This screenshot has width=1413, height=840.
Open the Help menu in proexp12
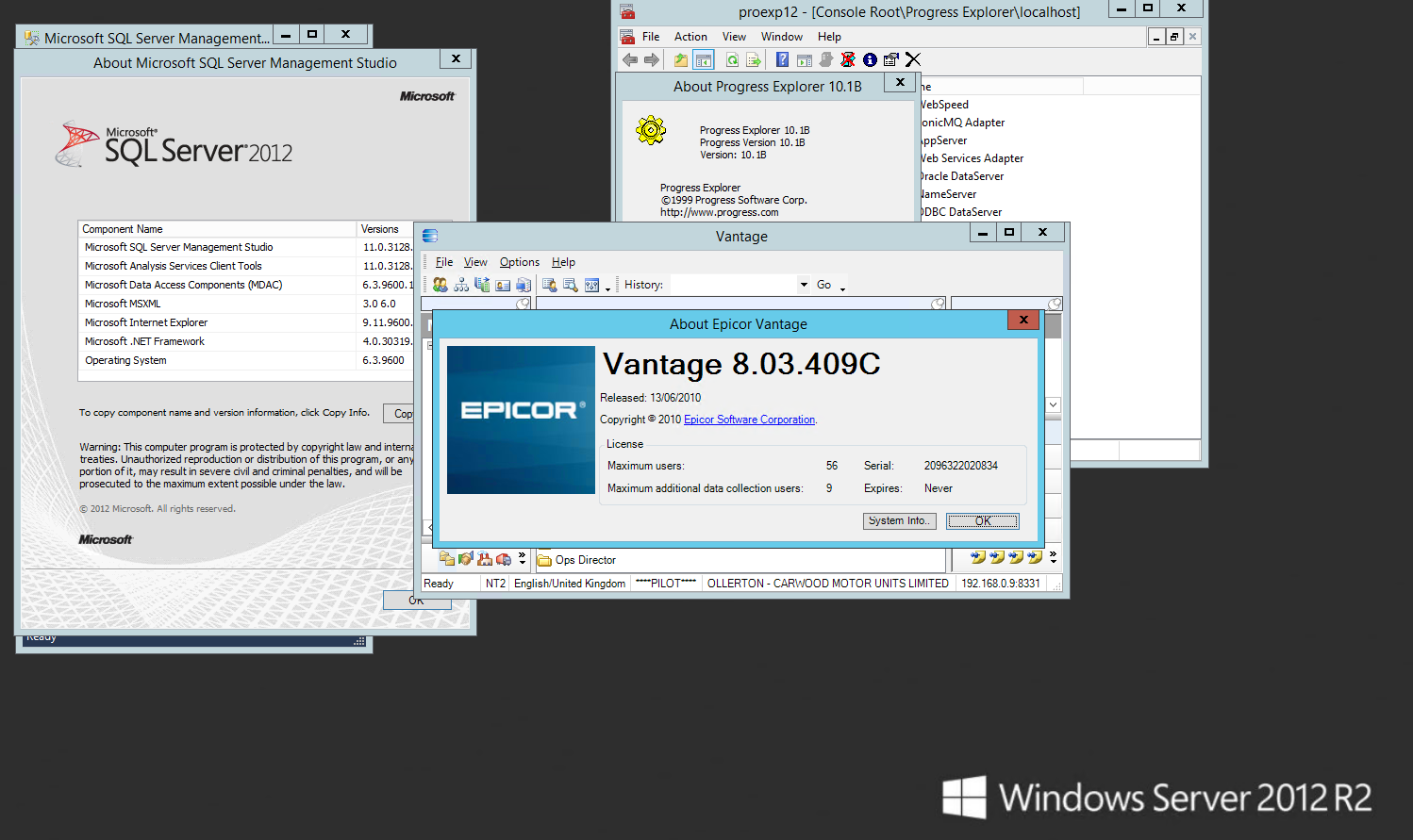[829, 37]
